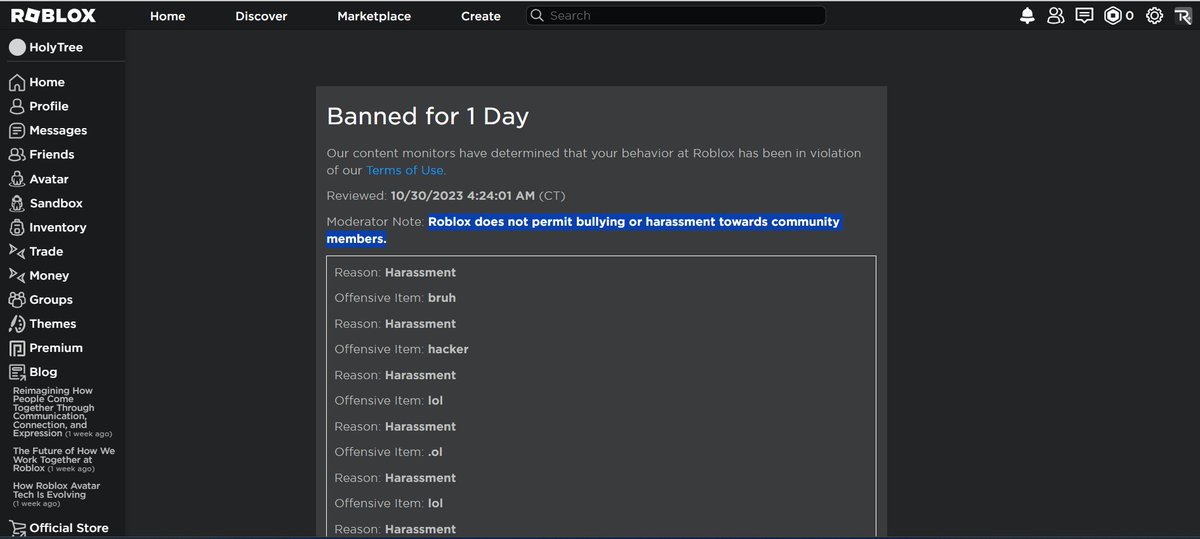This screenshot has height=539, width=1200.
Task: Click the Roblox logo in the header
Action: pos(53,15)
